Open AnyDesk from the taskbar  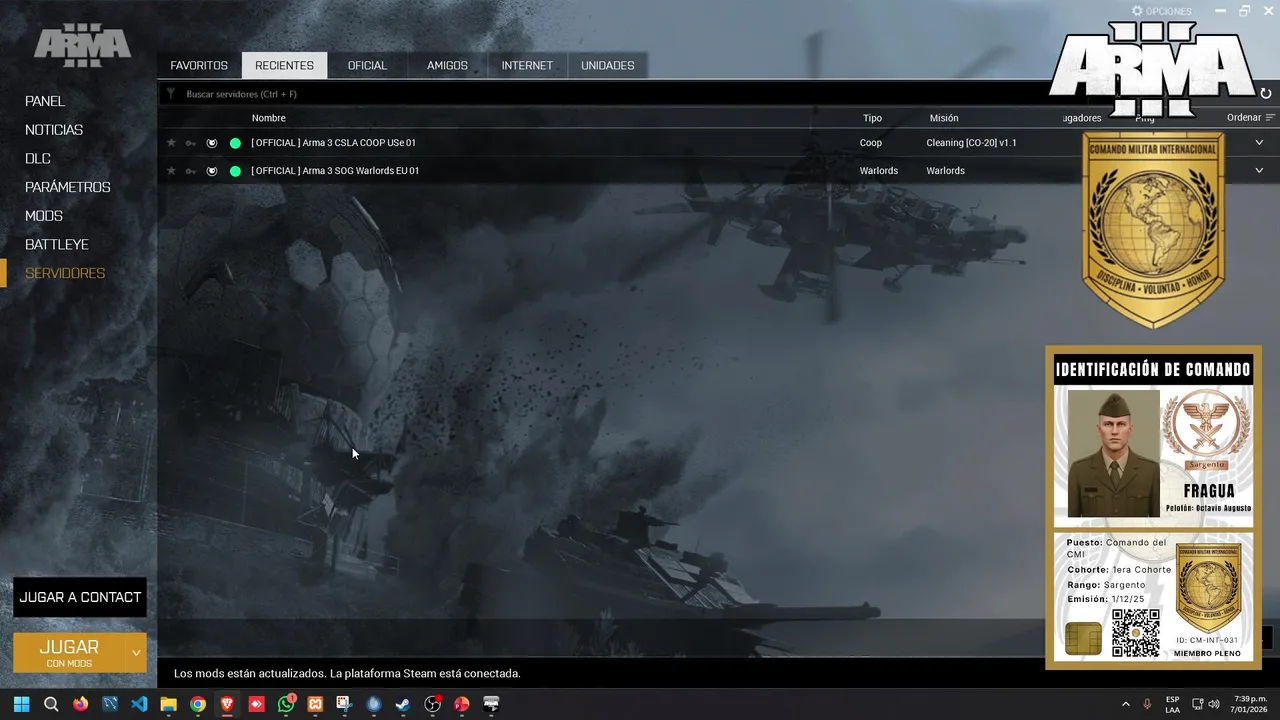point(257,704)
